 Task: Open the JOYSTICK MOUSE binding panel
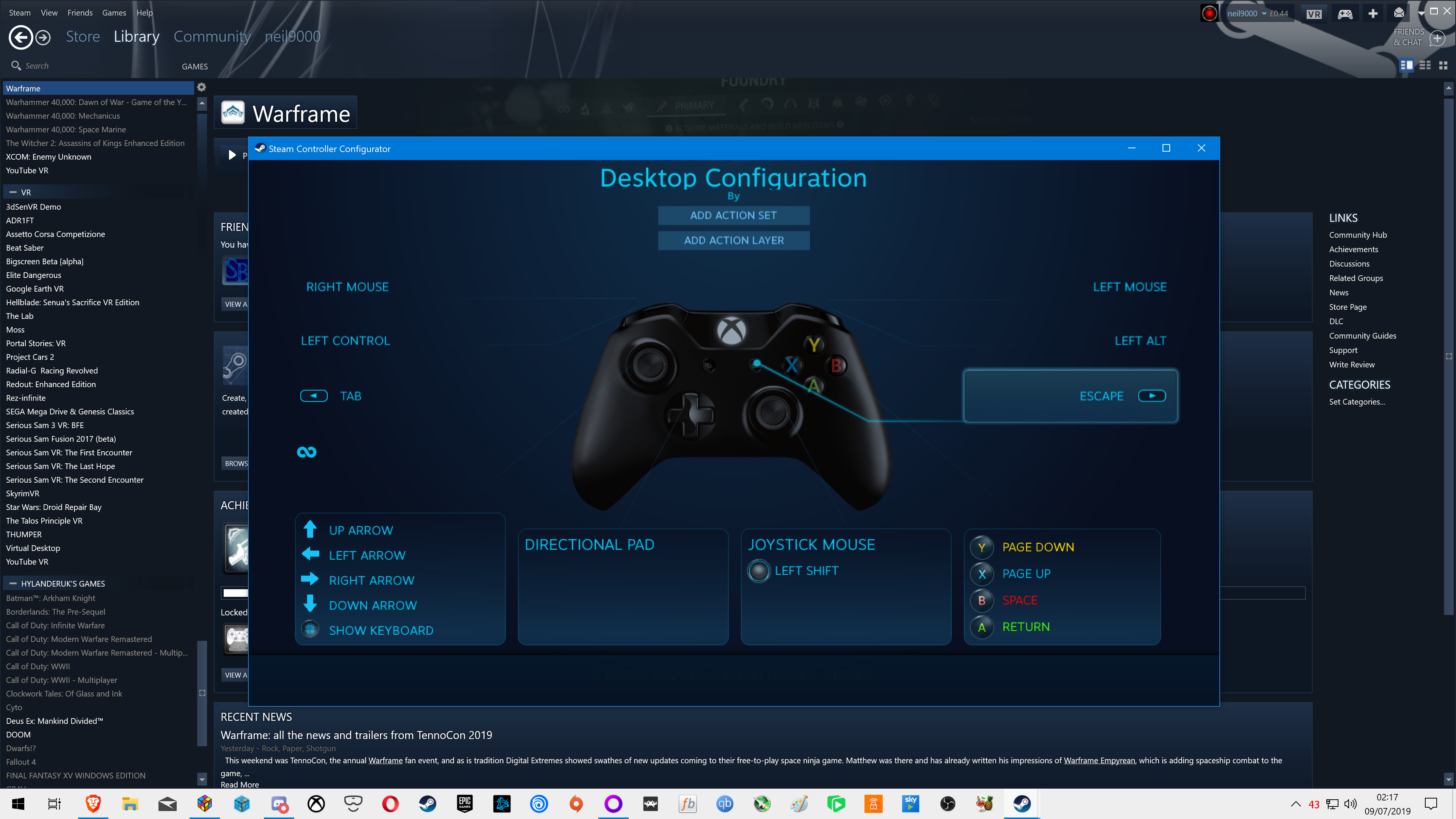[x=846, y=587]
